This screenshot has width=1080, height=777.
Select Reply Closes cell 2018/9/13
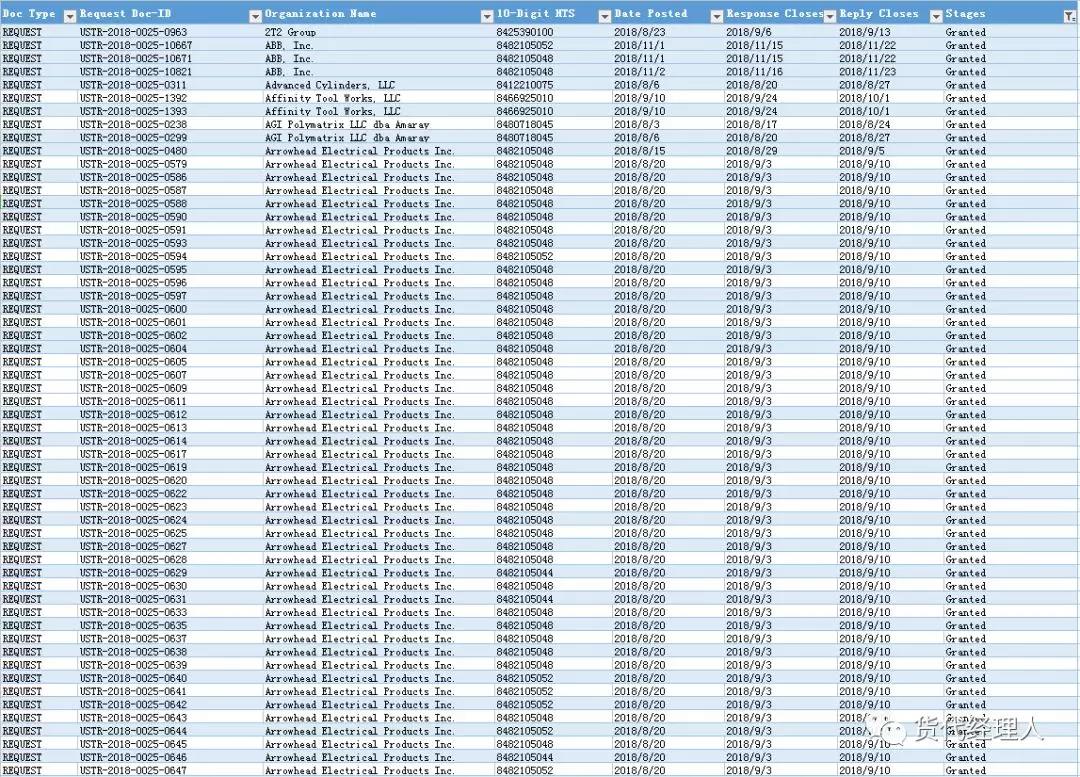click(x=890, y=32)
